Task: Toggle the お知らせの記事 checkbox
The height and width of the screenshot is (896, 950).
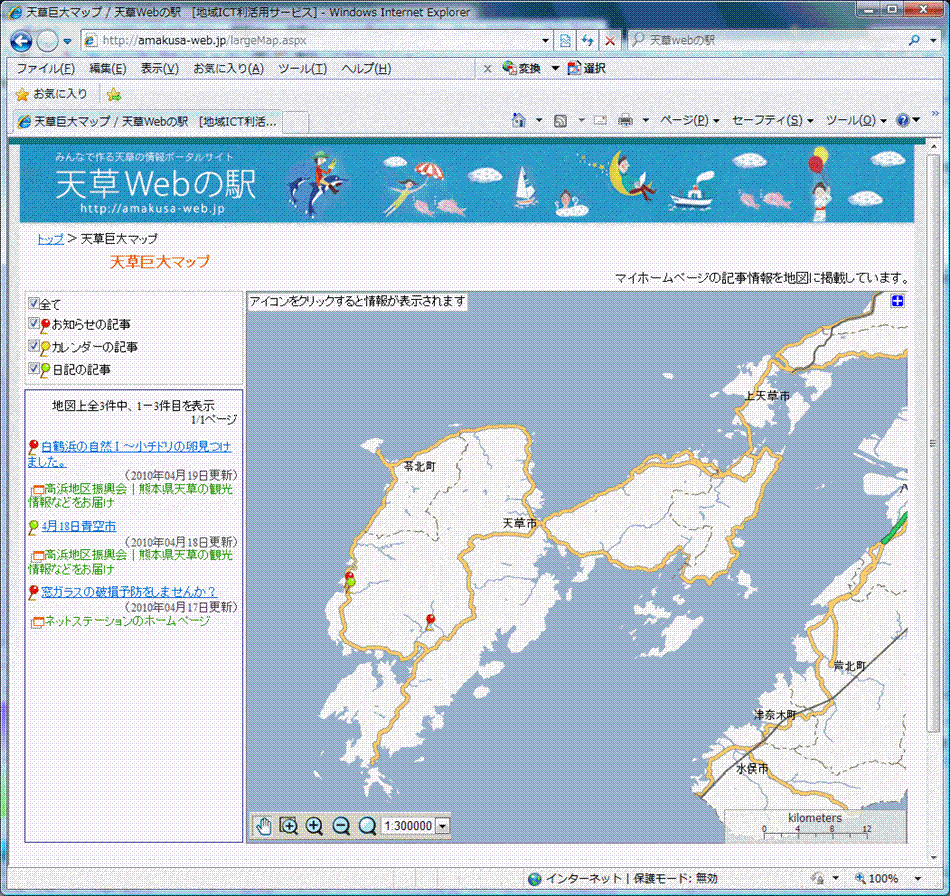Action: point(34,324)
